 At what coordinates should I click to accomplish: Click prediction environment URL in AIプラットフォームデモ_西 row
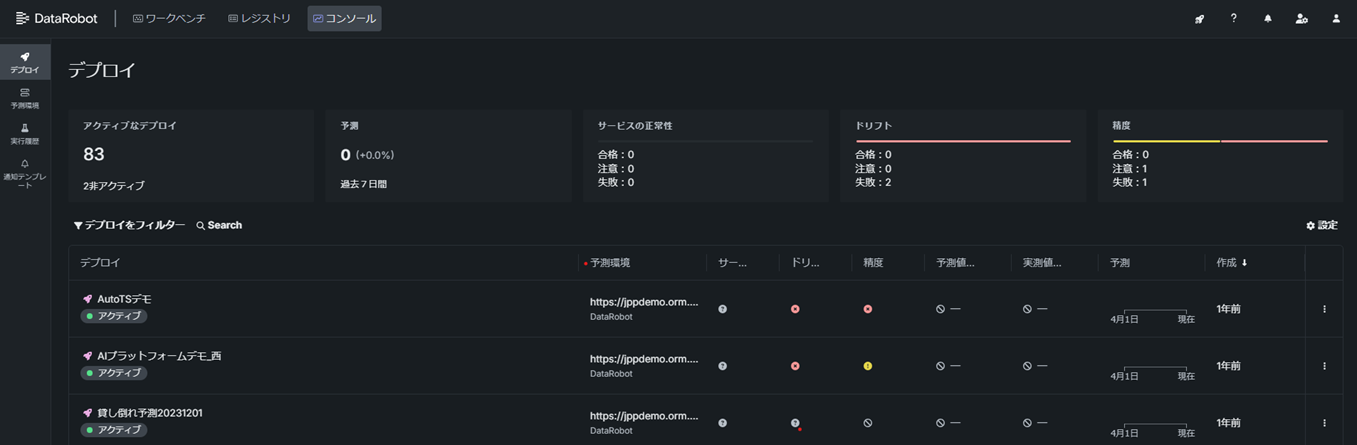tap(644, 358)
